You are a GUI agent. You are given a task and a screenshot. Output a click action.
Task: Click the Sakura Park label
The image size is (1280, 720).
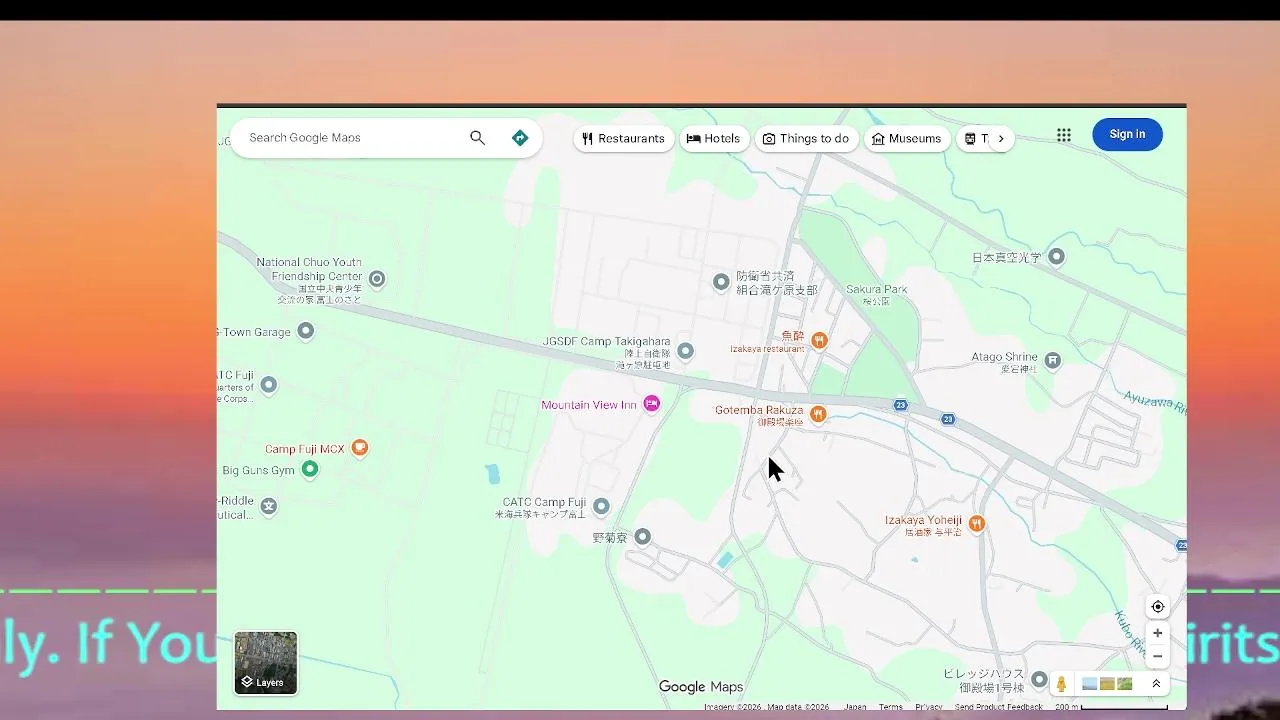pyautogui.click(x=876, y=290)
